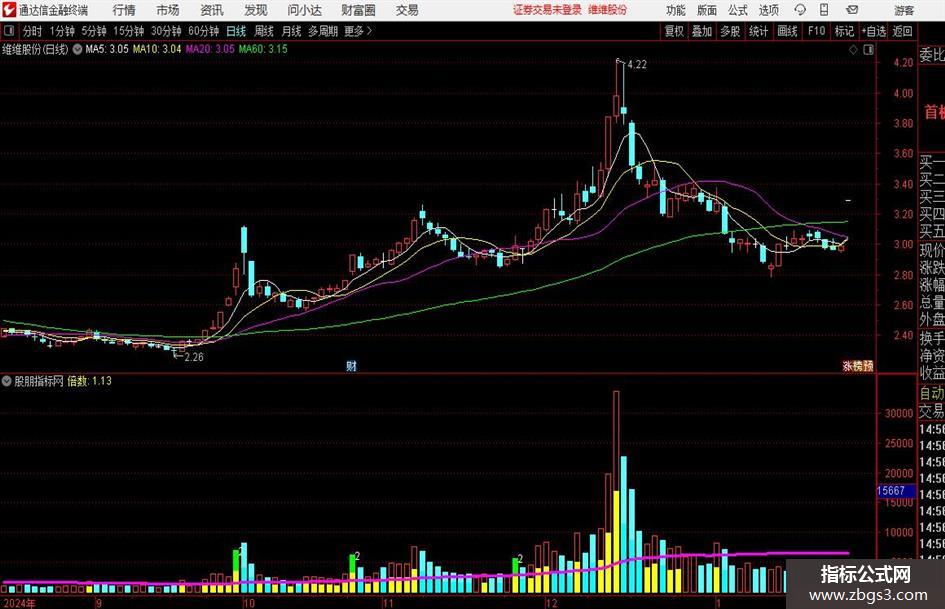Screen dimensions: 945x609
Task: Click the 倍数: 1.13 indicator value
Action: 89,381
